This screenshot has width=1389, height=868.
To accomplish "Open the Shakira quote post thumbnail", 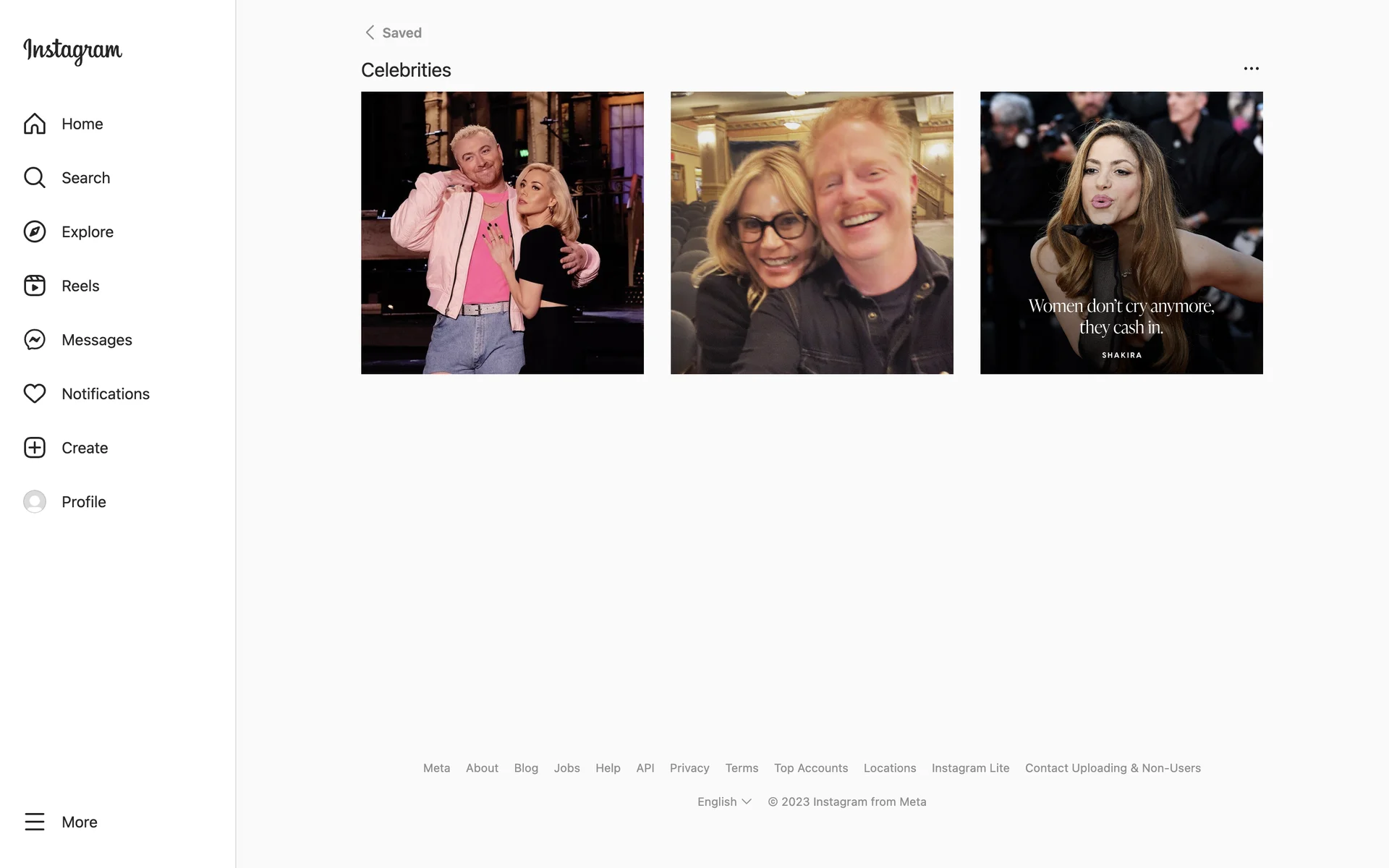I will 1121,233.
